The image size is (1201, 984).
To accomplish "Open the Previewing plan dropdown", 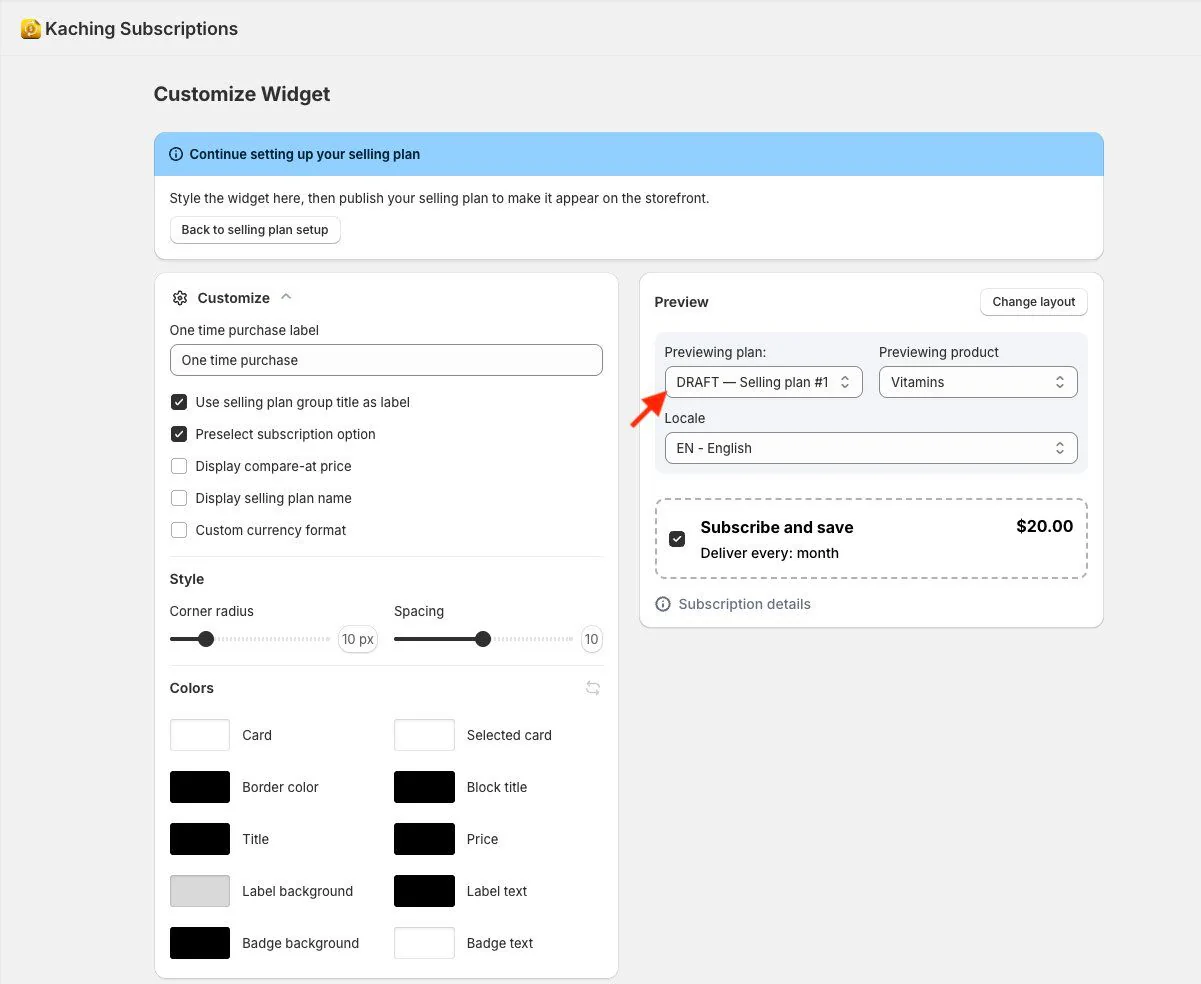I will pyautogui.click(x=763, y=382).
